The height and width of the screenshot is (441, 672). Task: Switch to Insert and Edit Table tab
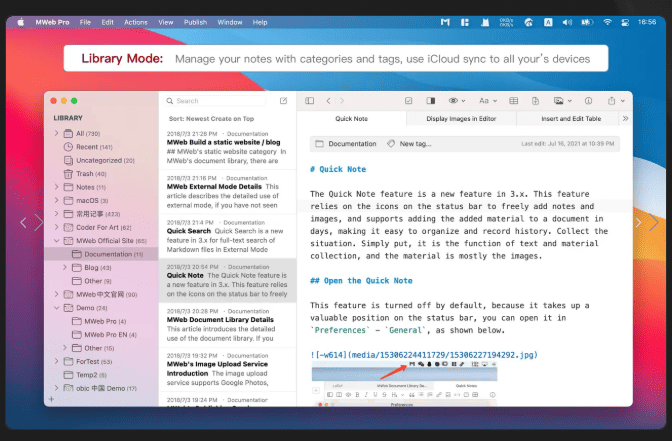tap(571, 119)
